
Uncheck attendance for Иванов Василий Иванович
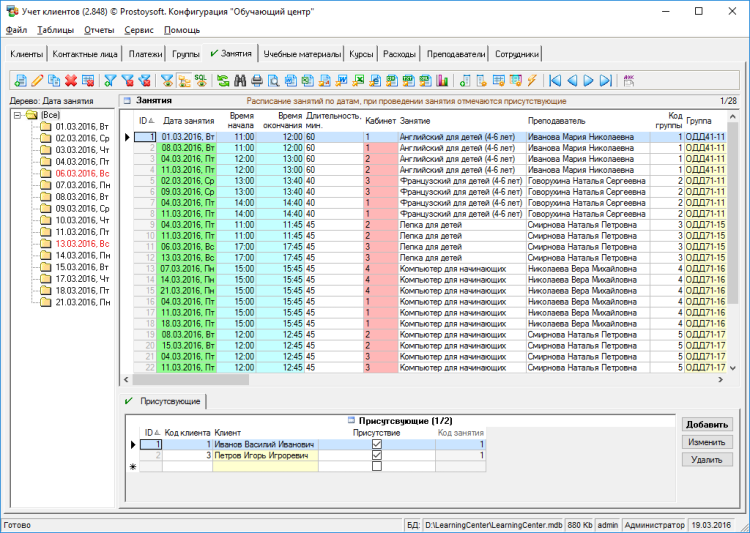(x=377, y=444)
